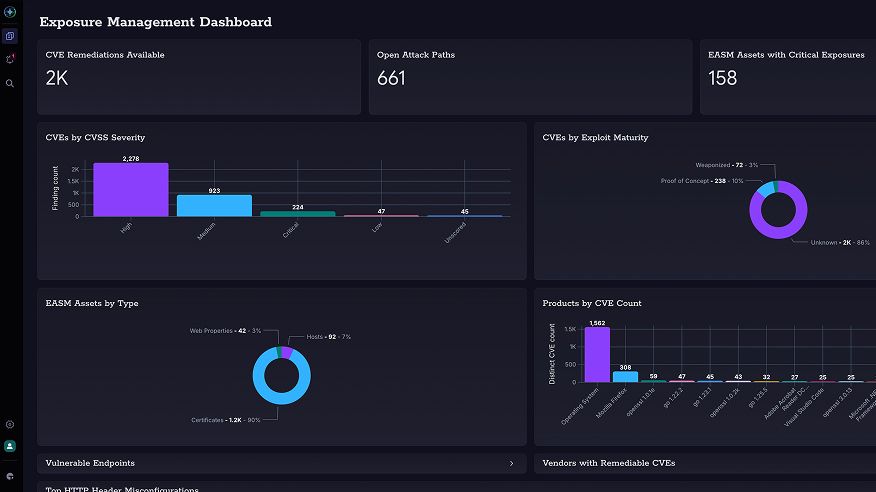The width and height of the screenshot is (876, 492).
Task: Click the Top HTTP Header Misconfigurations heading
Action: click(x=122, y=489)
